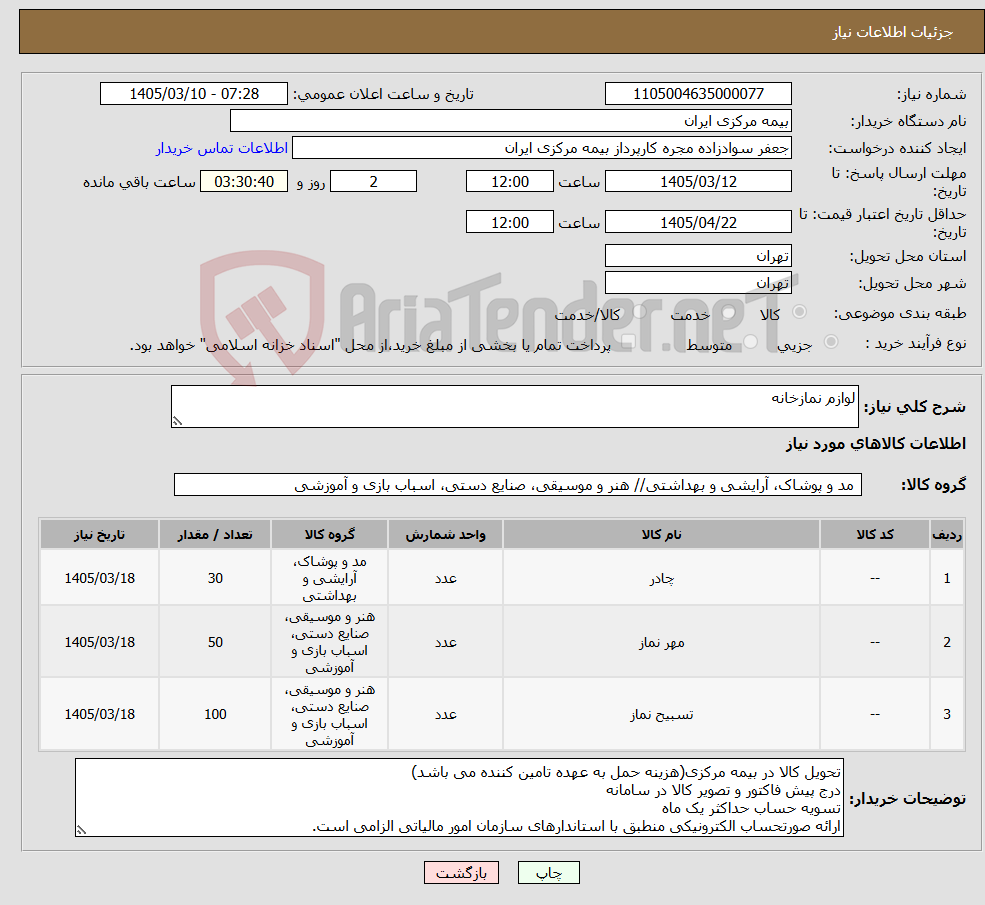Click the buyer notes text area
985x905 pixels.
pos(459,798)
